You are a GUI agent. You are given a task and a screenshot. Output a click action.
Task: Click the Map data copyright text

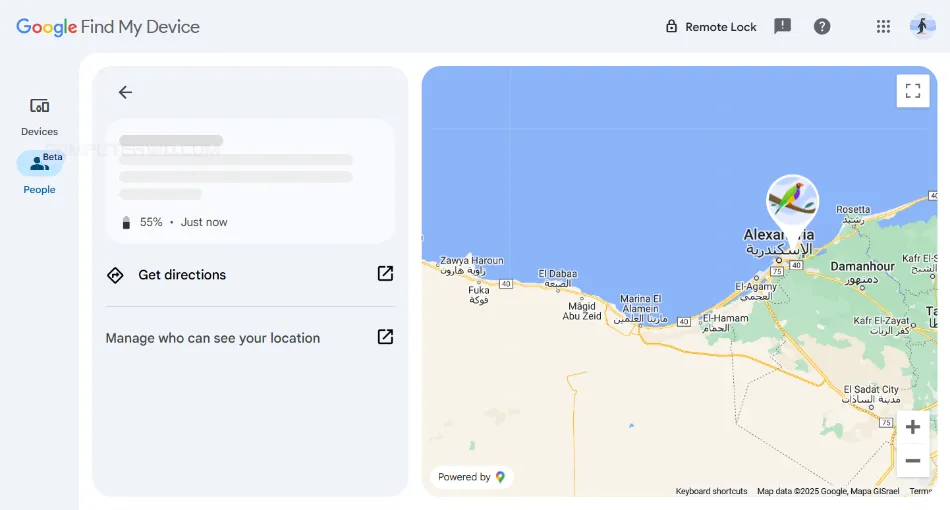[828, 491]
